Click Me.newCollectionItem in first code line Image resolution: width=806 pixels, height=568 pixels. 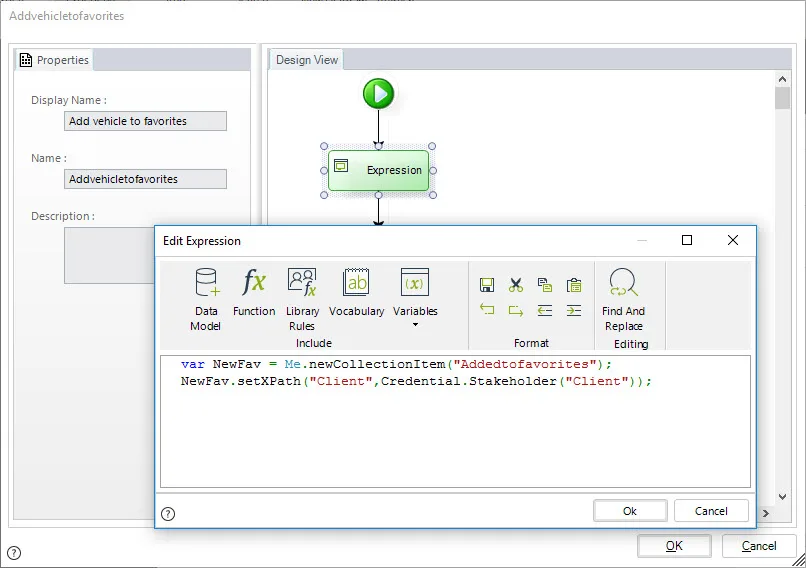[x=365, y=364]
